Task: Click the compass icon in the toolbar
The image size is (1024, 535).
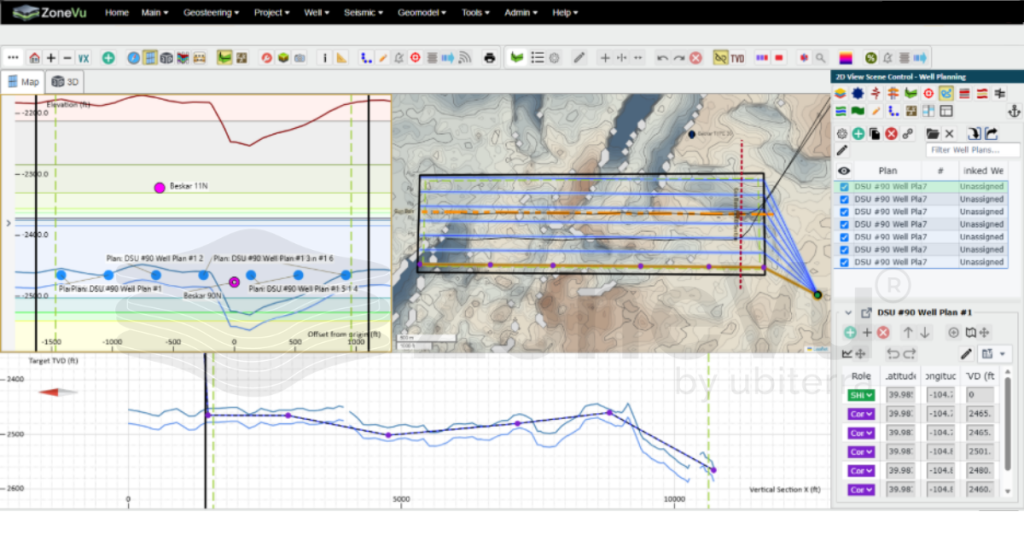Action: (x=133, y=58)
